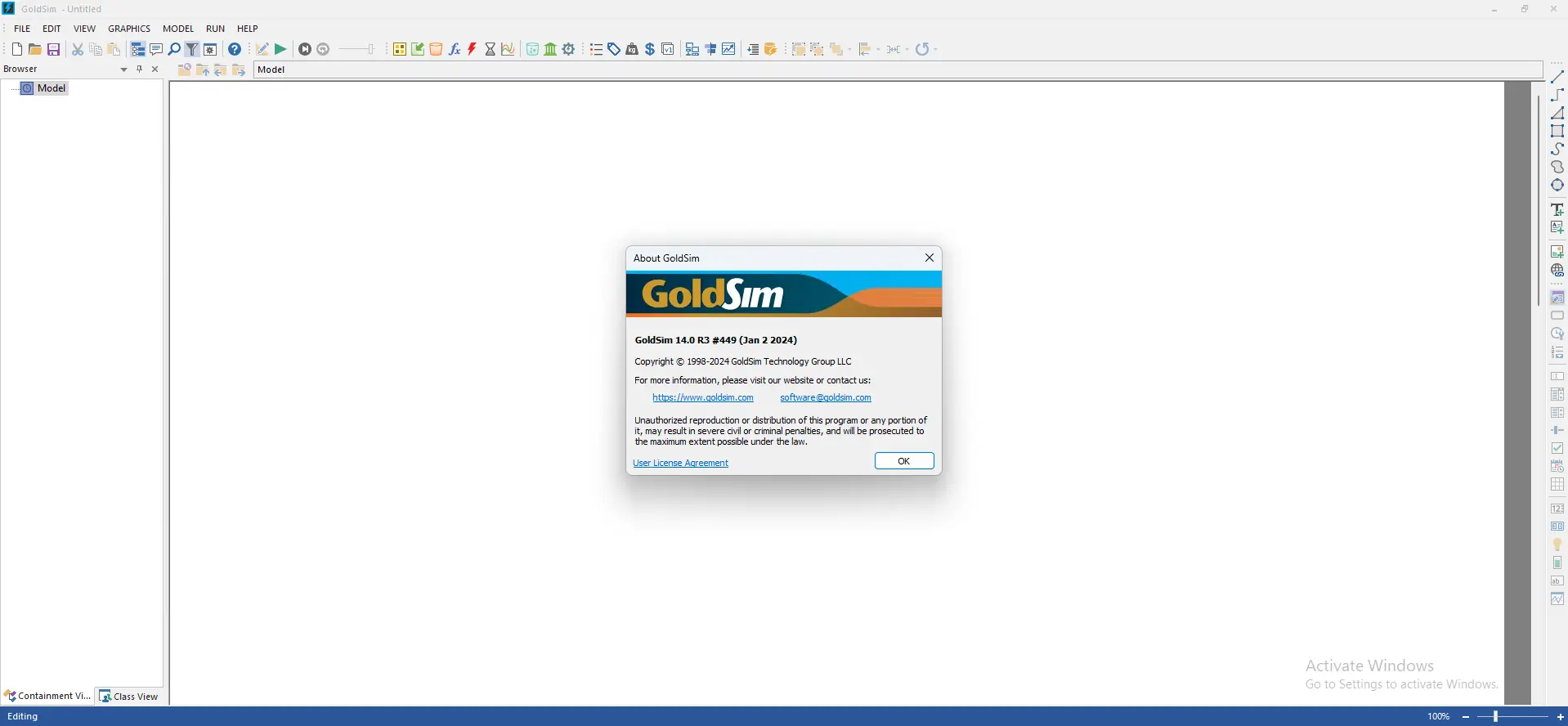The height and width of the screenshot is (726, 1568).
Task: Switch to the Containment View tab
Action: [x=47, y=697]
